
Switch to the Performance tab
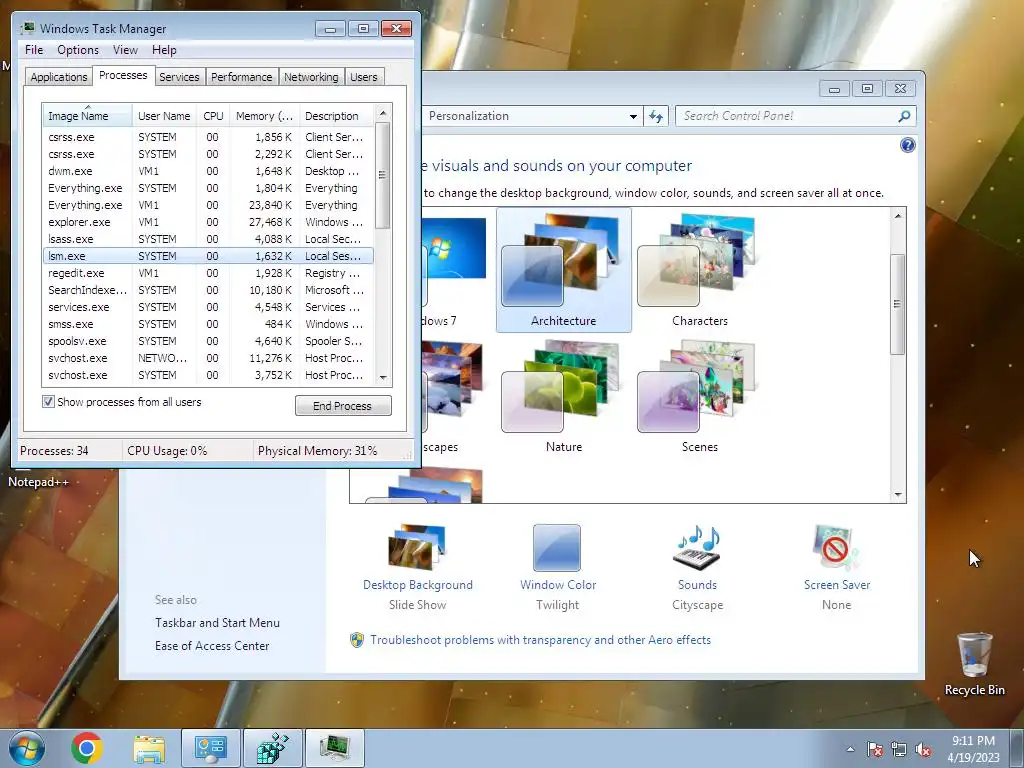[242, 77]
